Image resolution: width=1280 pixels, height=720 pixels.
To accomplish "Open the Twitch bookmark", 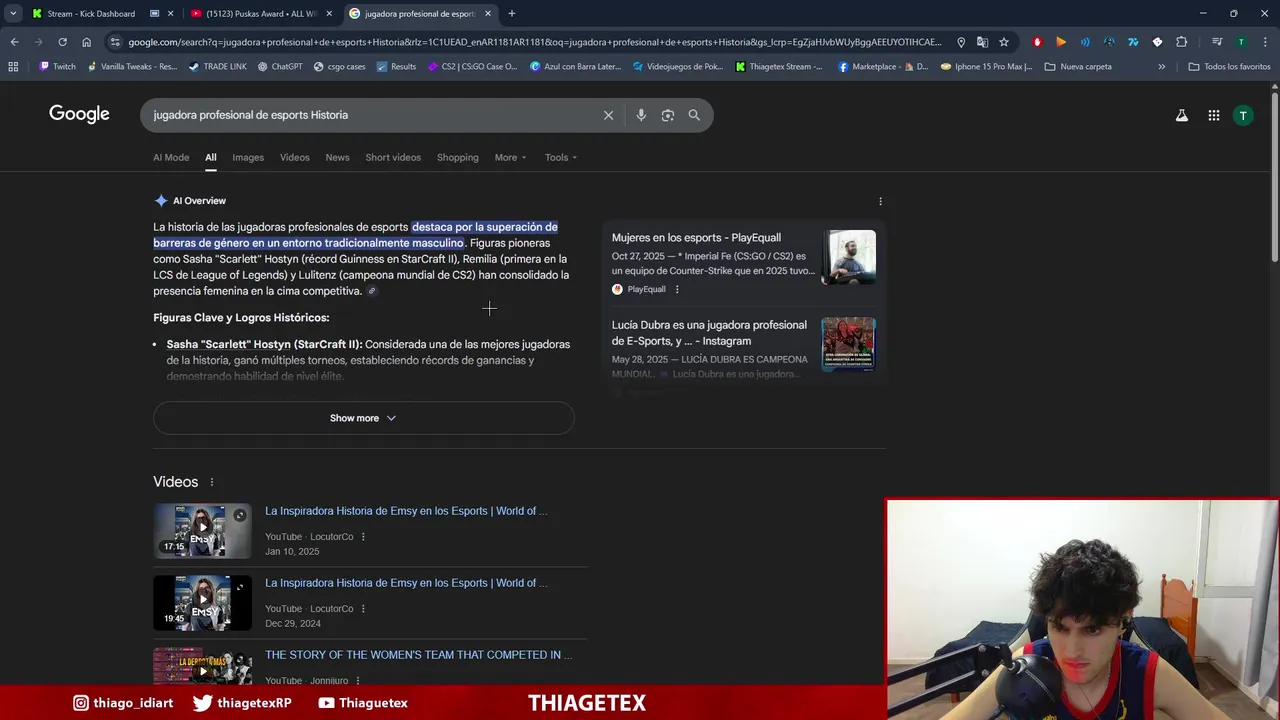I will (x=57, y=67).
